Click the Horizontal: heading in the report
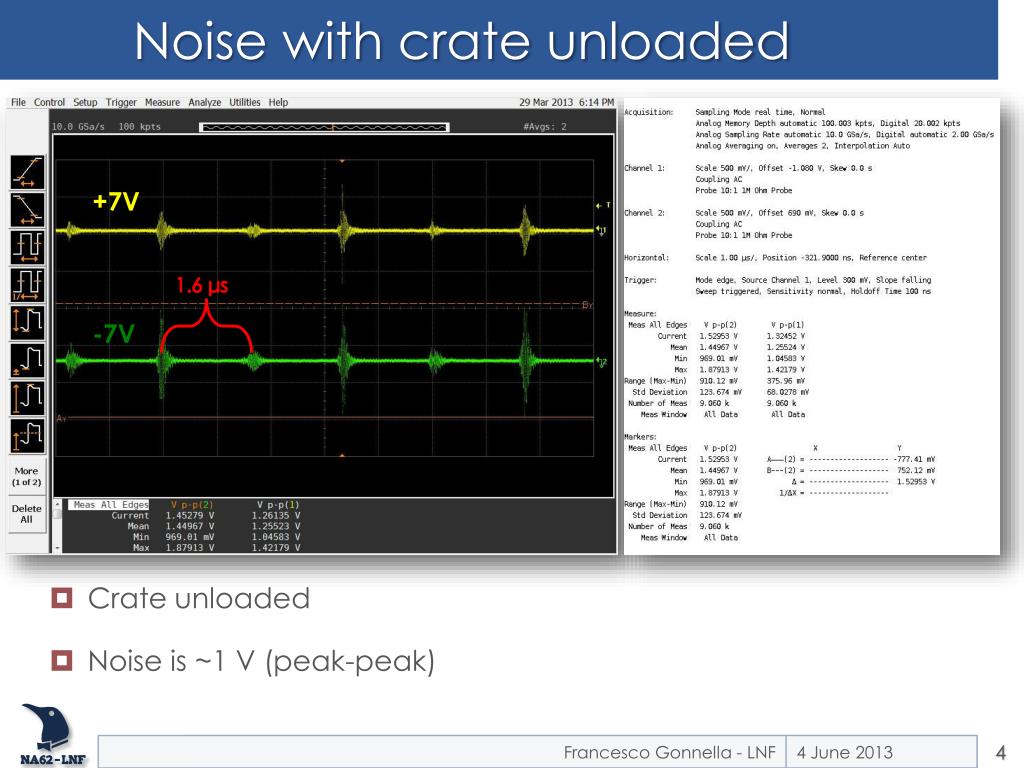The image size is (1024, 768). [647, 258]
